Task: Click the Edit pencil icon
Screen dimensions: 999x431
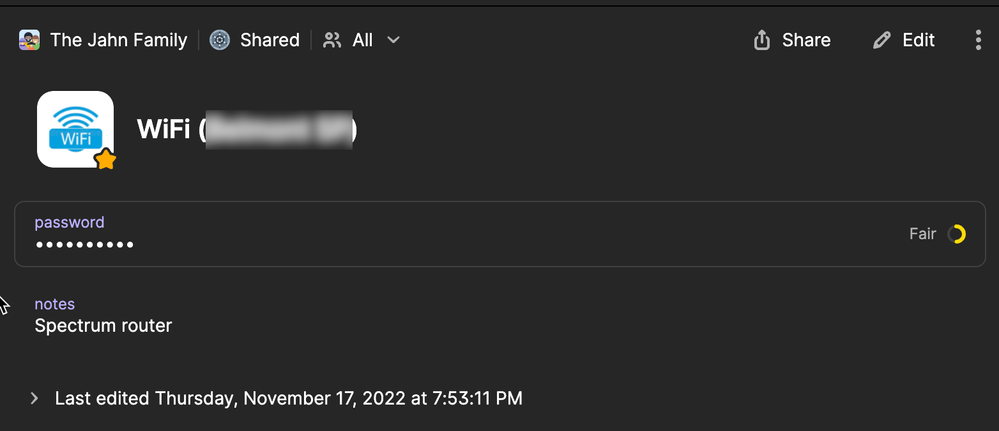Action: pos(881,40)
